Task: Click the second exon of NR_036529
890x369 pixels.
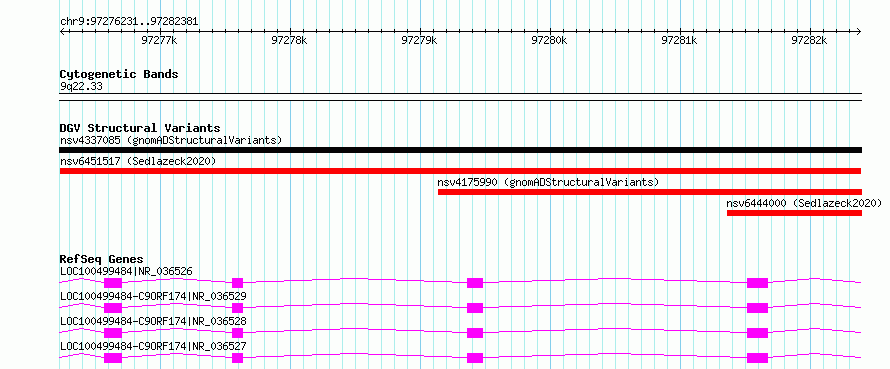Action: 238,308
